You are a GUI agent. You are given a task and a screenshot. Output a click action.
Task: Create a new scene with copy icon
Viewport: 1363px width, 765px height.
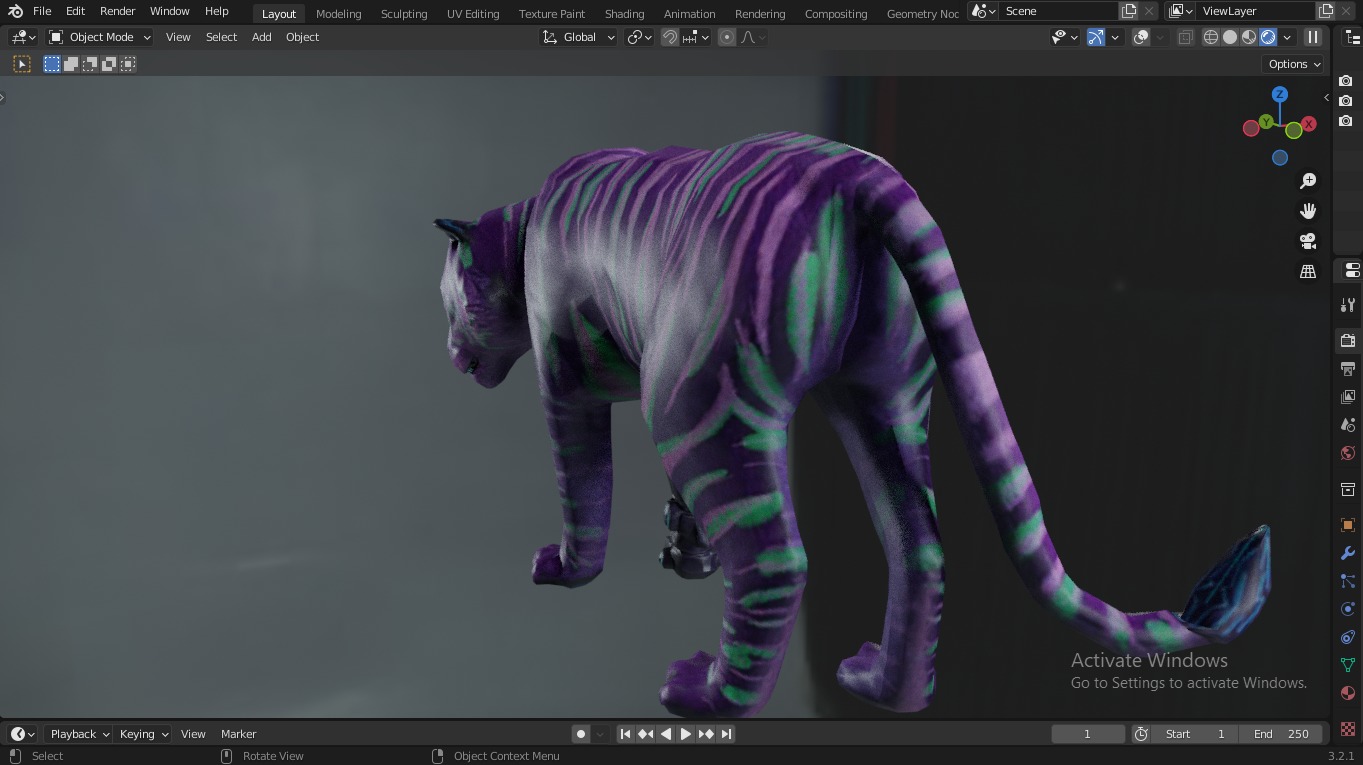(1129, 11)
